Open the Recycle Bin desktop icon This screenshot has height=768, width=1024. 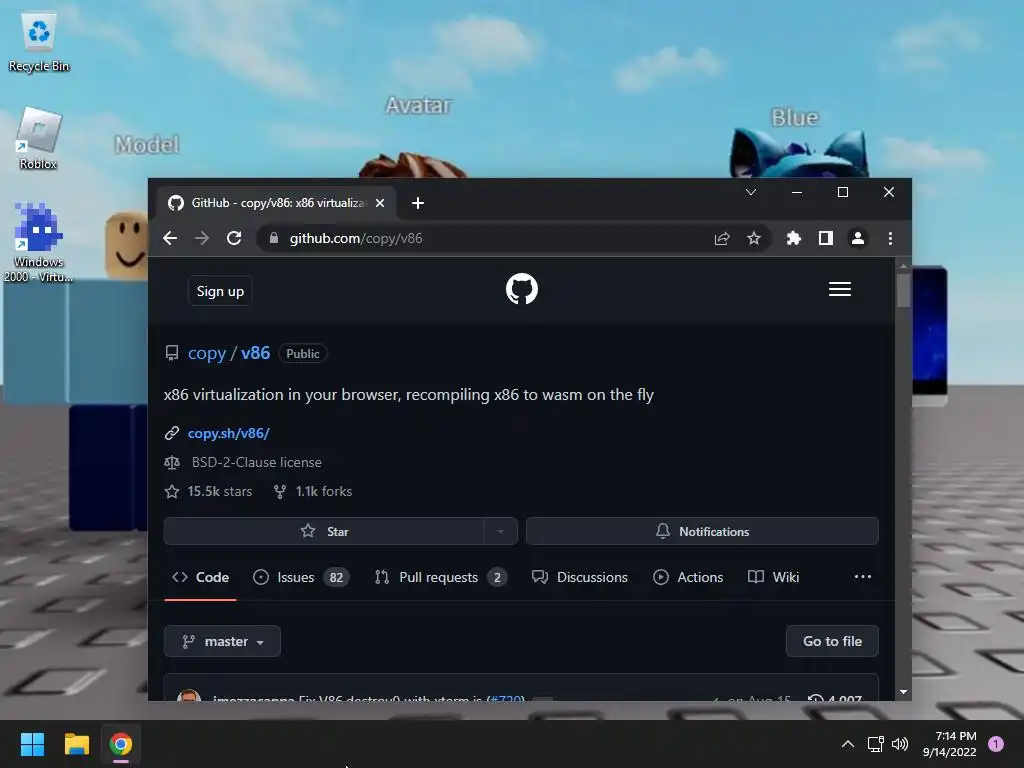pos(39,42)
